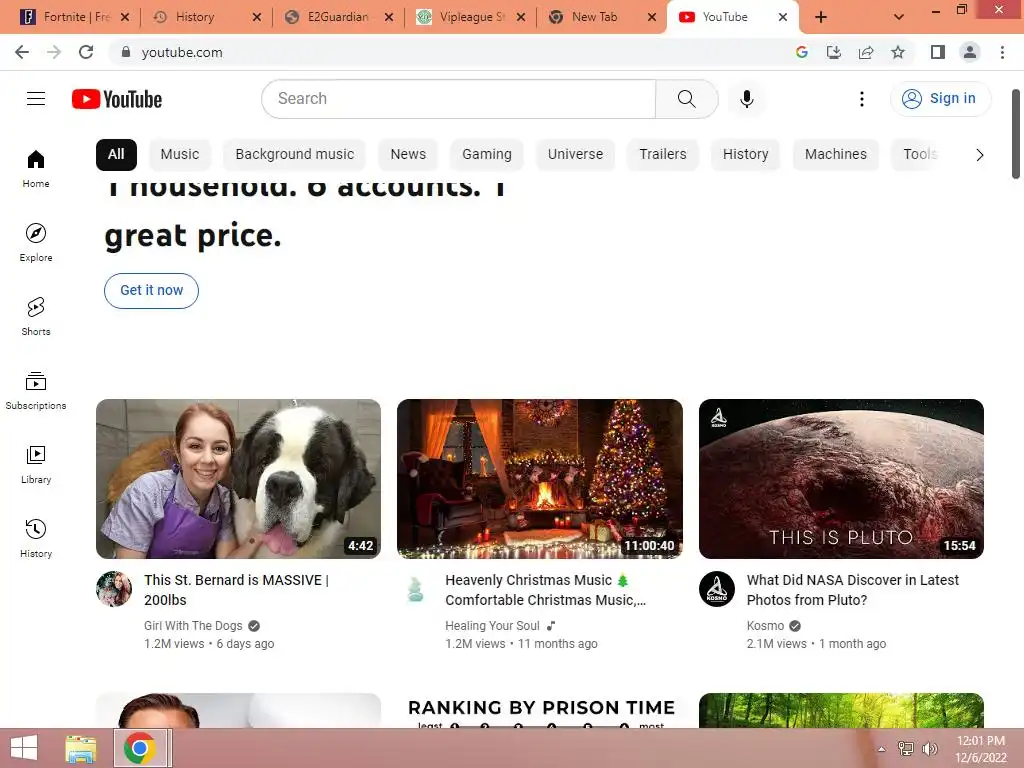
Task: Click the search magnifier button
Action: click(x=686, y=99)
